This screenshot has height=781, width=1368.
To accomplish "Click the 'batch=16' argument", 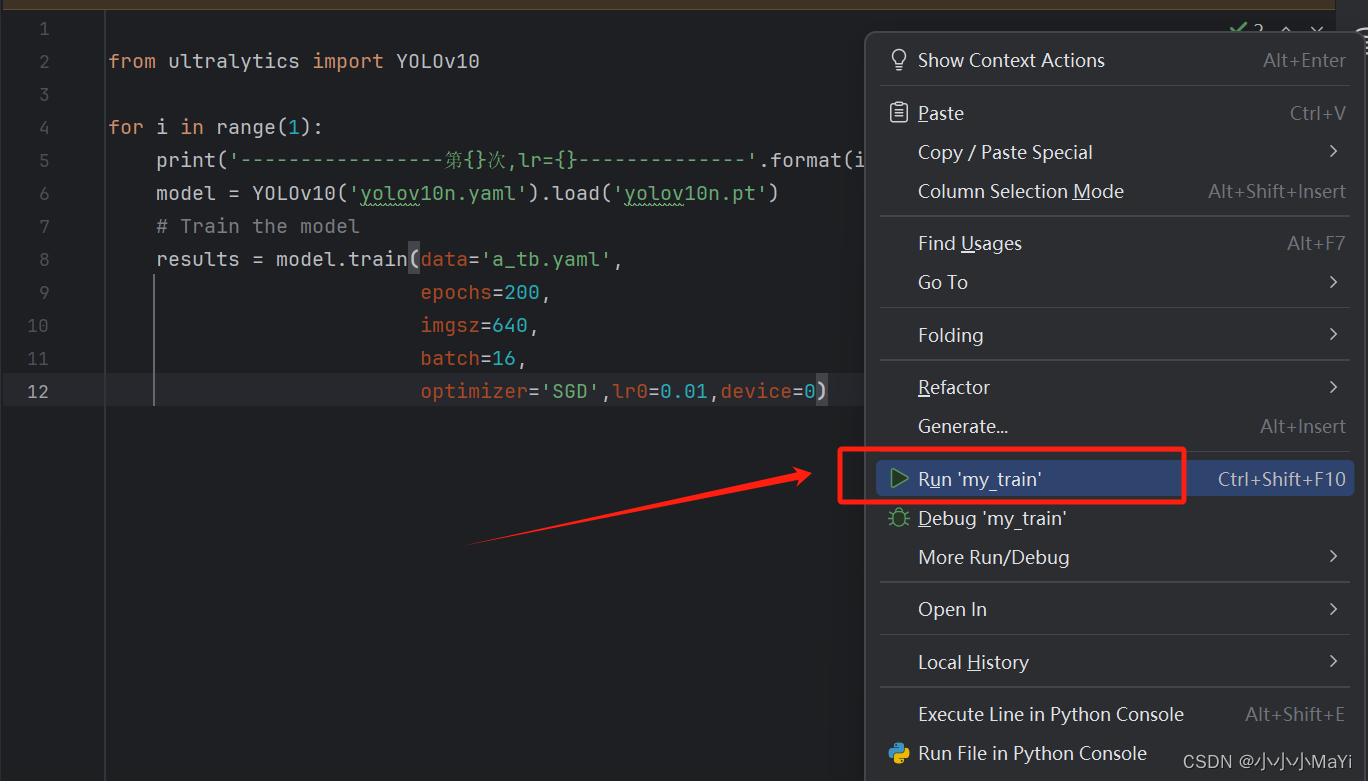I will click(x=468, y=358).
